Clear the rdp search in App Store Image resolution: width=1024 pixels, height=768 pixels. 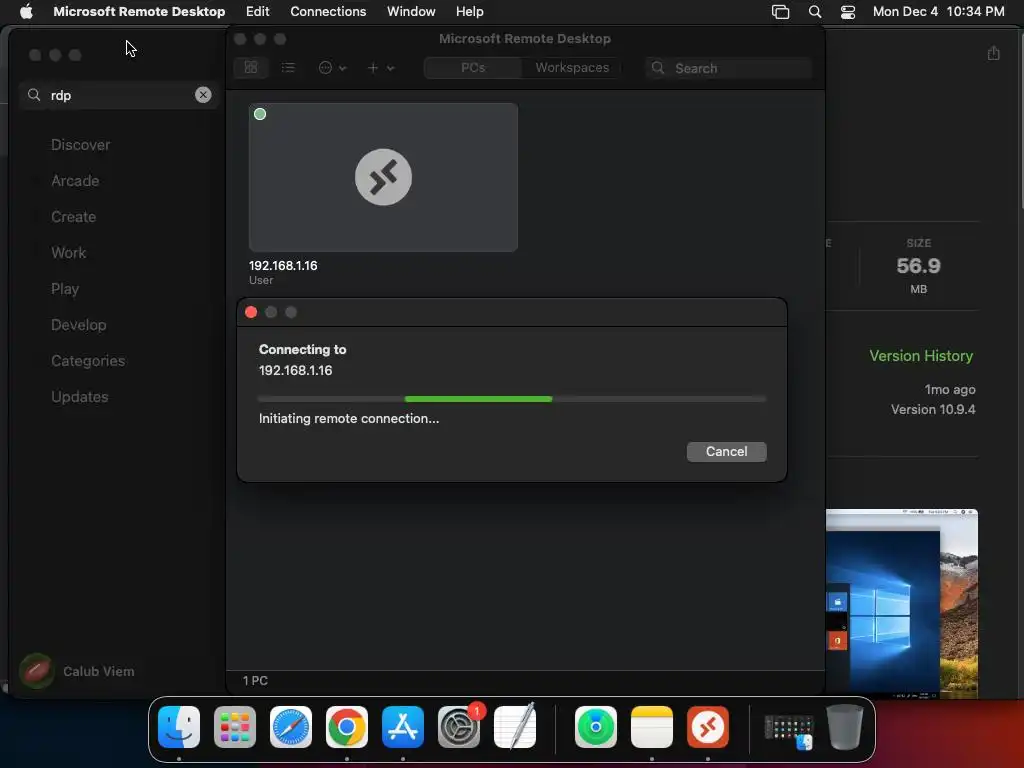[203, 95]
